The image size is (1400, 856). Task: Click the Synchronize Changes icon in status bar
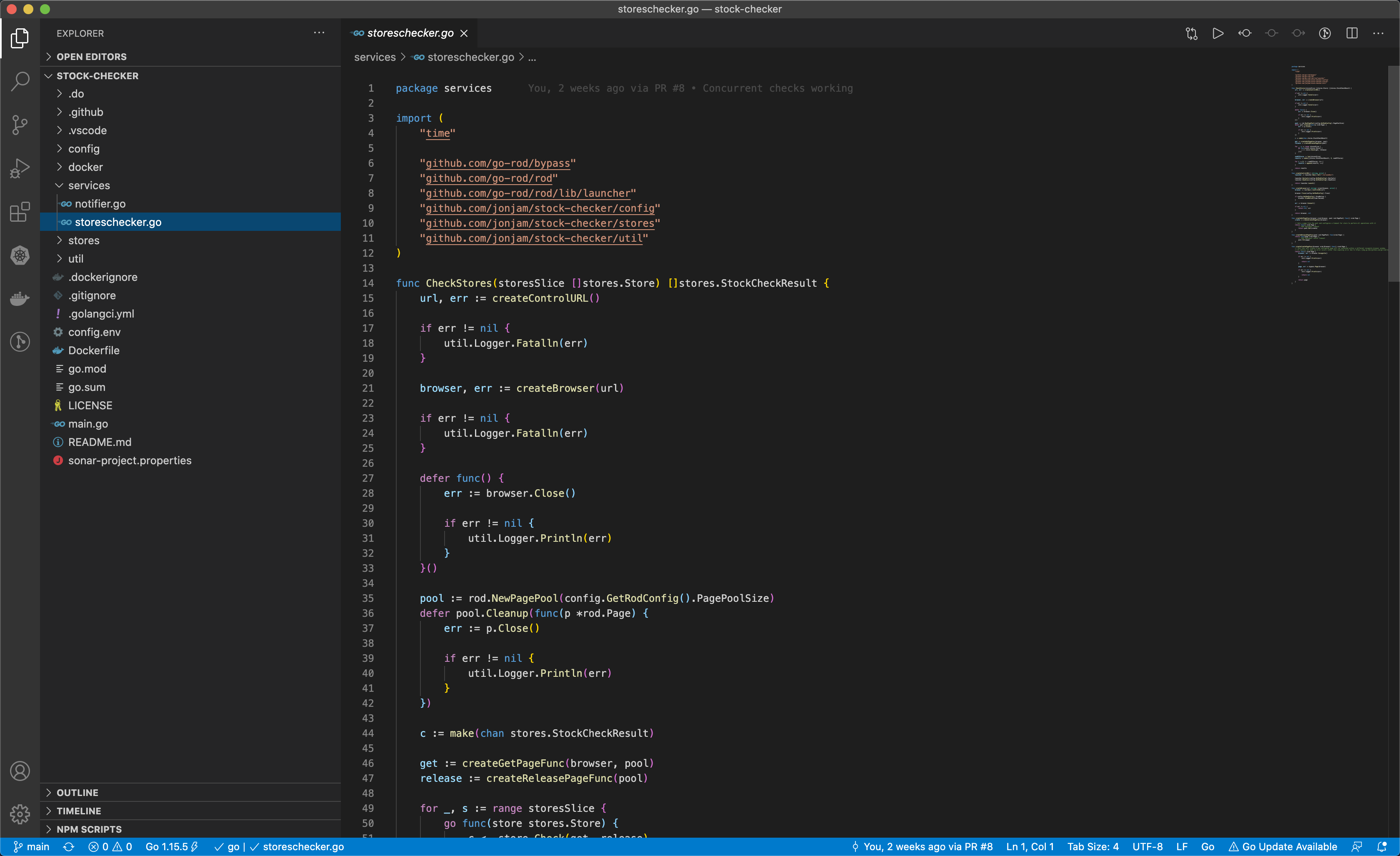pyautogui.click(x=69, y=847)
